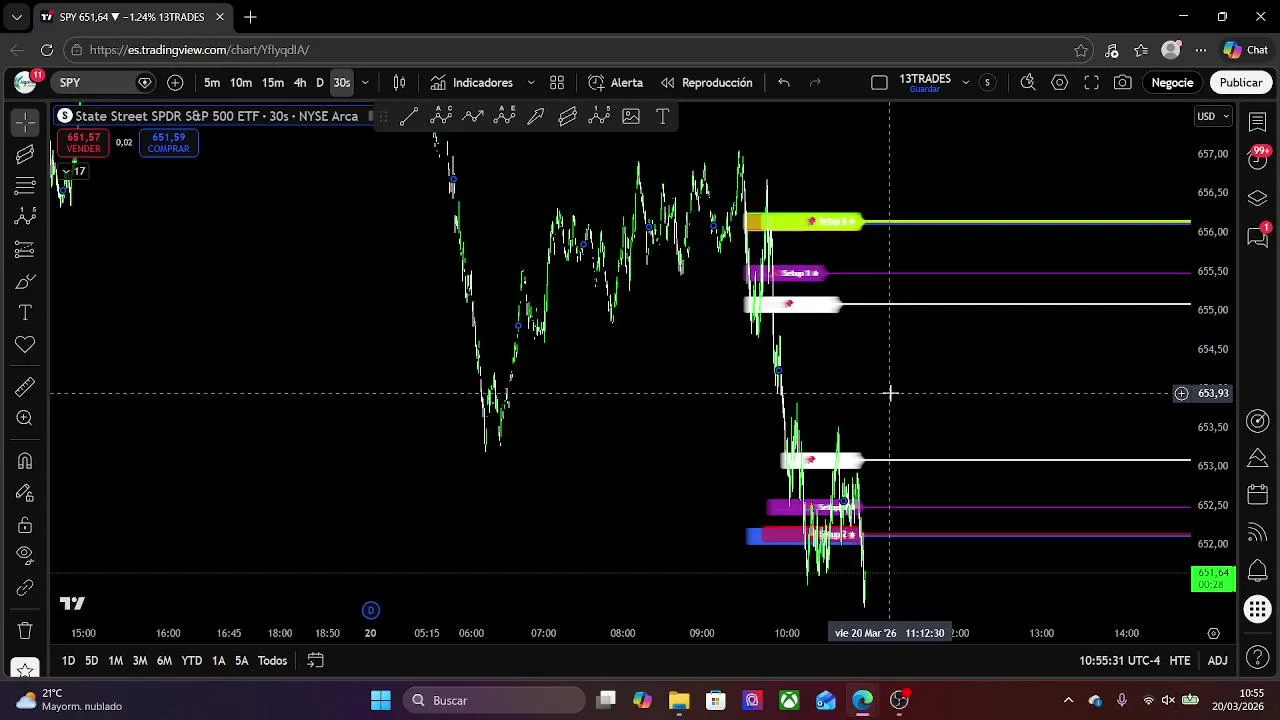Select trend line in floating favorites toolbar
Viewport: 1280px width, 720px height.
[x=409, y=117]
